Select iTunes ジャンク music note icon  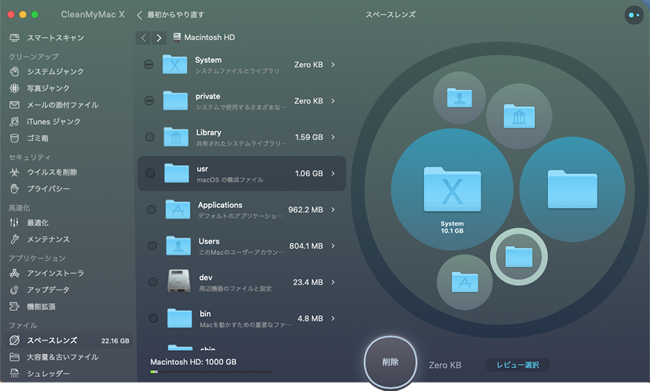tap(15, 121)
